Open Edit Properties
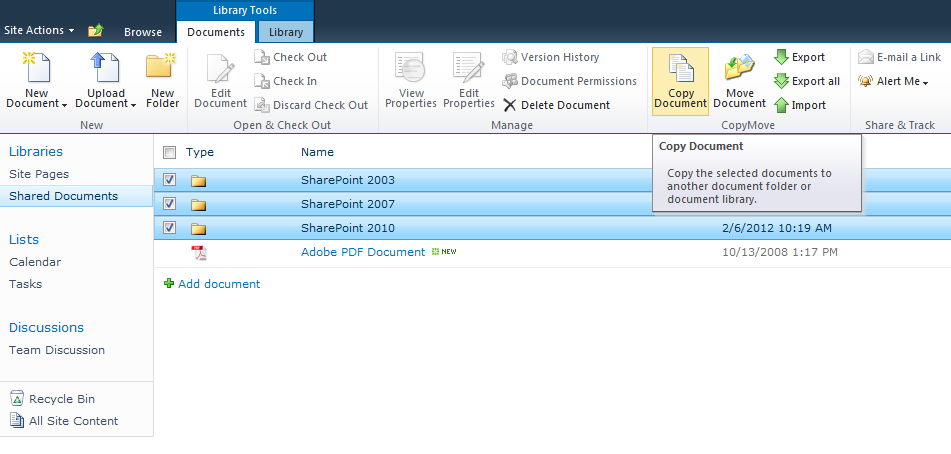 point(469,81)
